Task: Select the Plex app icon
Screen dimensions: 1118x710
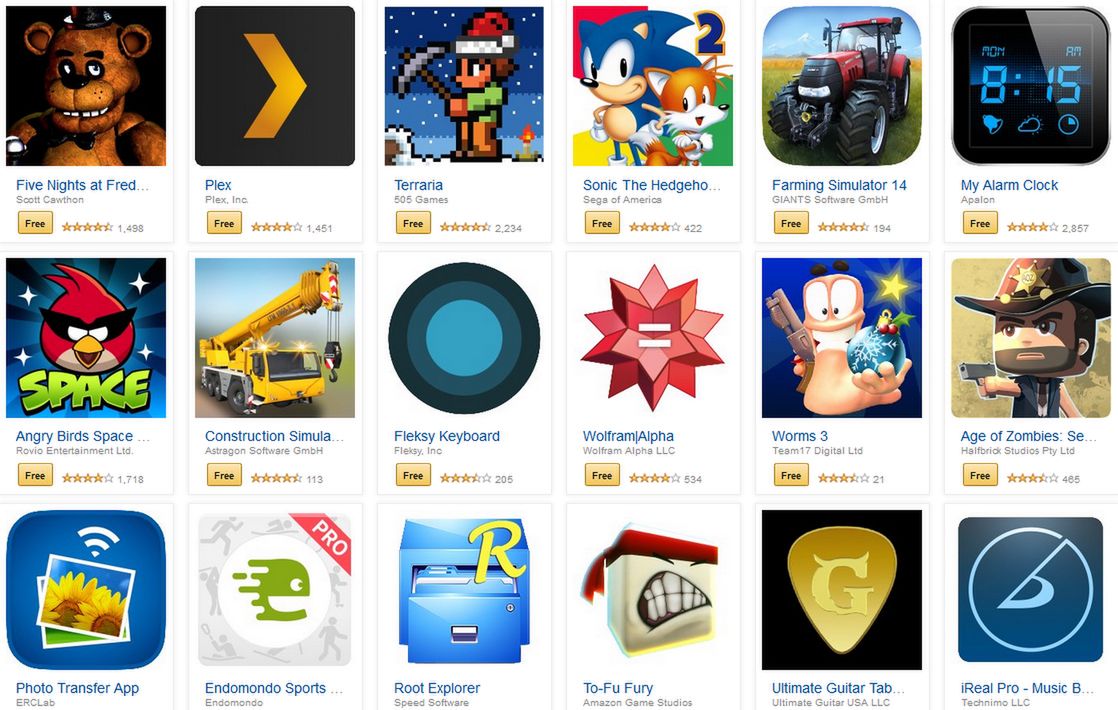Action: tap(275, 86)
